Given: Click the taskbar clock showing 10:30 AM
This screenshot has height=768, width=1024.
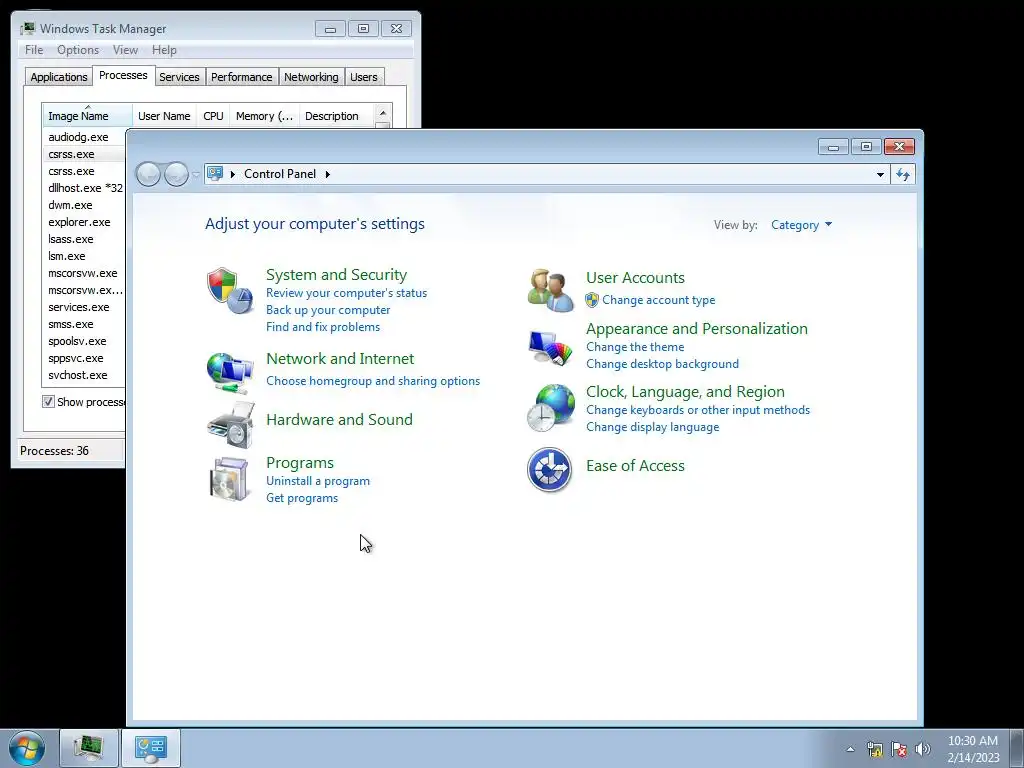Looking at the screenshot, I should pos(973,749).
